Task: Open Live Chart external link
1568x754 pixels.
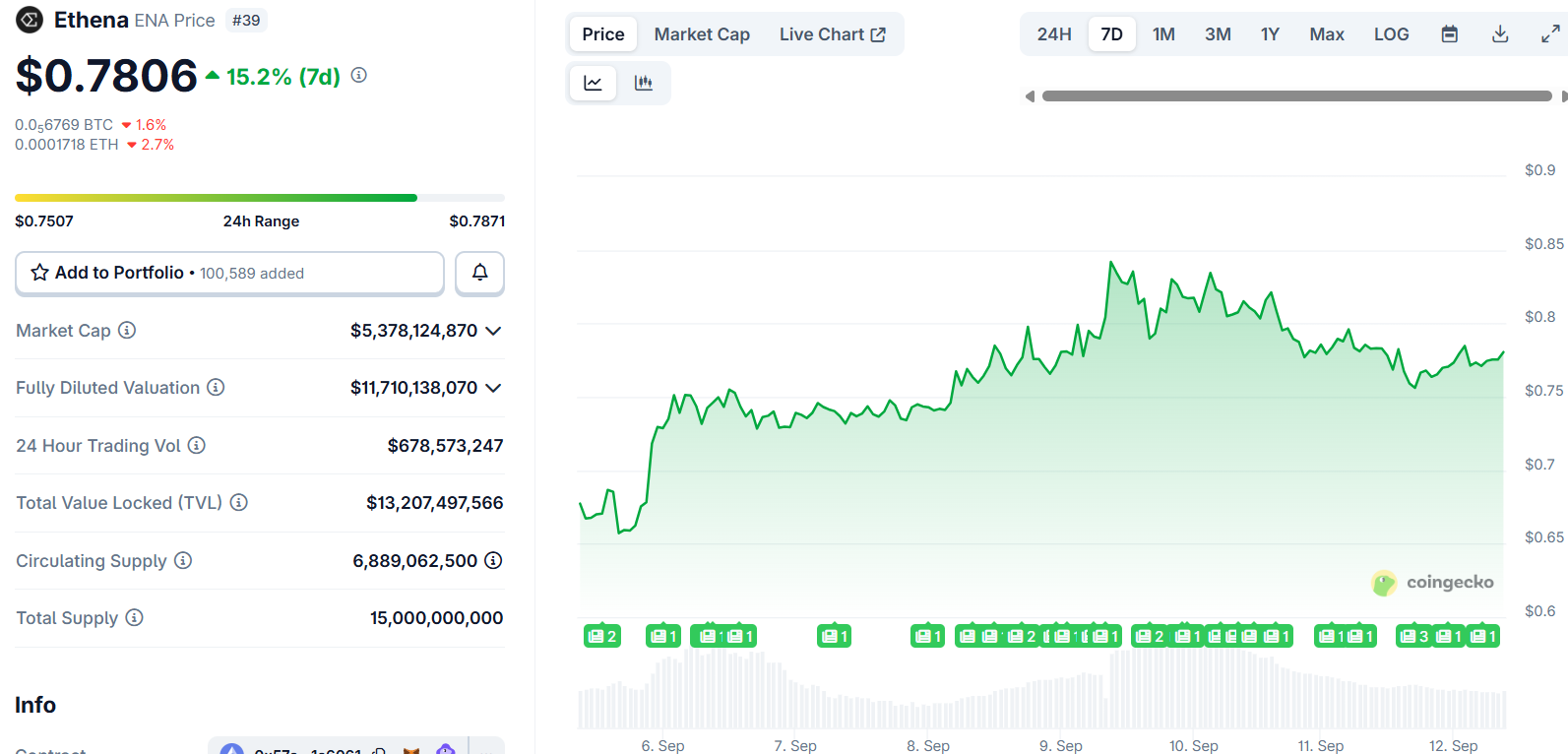Action: click(833, 34)
